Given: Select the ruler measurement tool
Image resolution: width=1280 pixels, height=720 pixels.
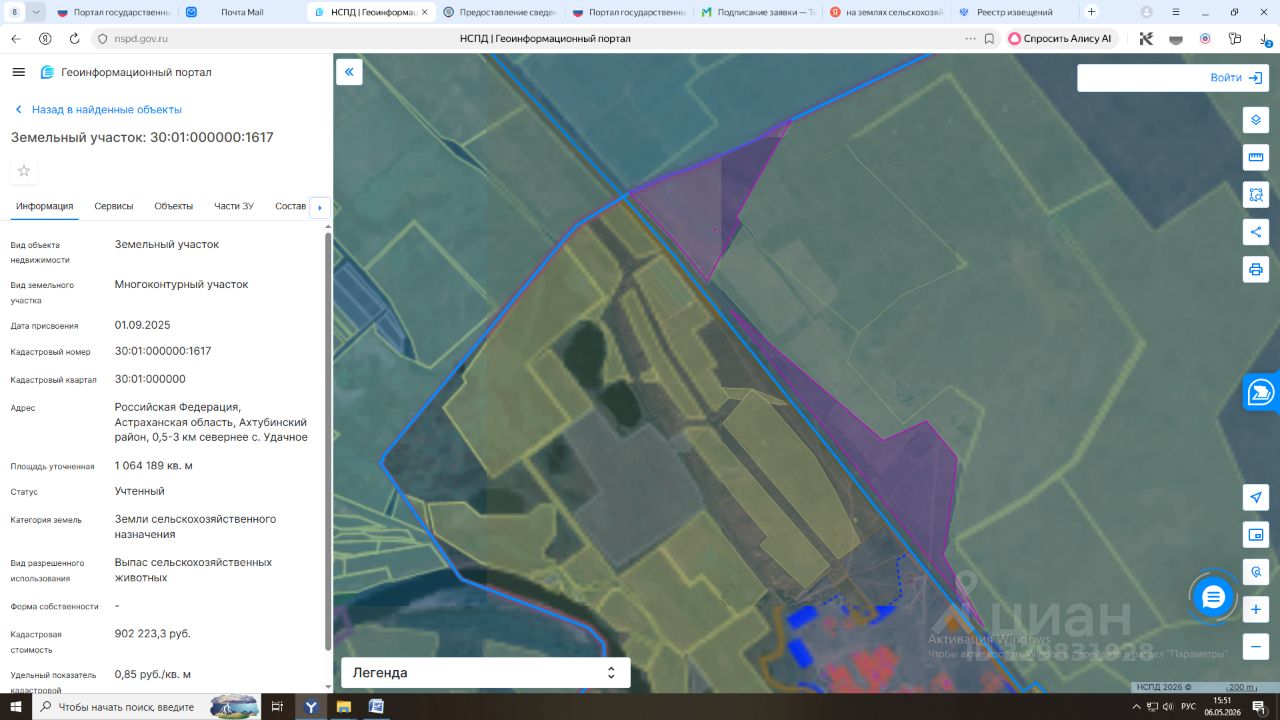Looking at the screenshot, I should point(1256,157).
